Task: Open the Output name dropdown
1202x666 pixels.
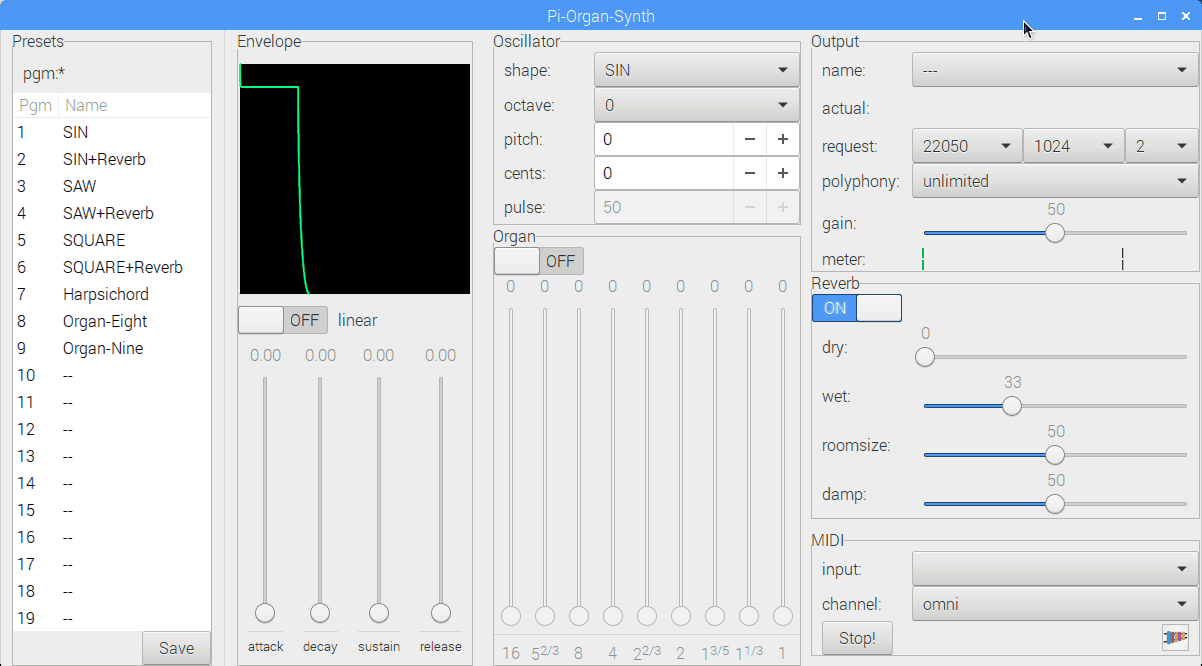Action: click(1055, 71)
